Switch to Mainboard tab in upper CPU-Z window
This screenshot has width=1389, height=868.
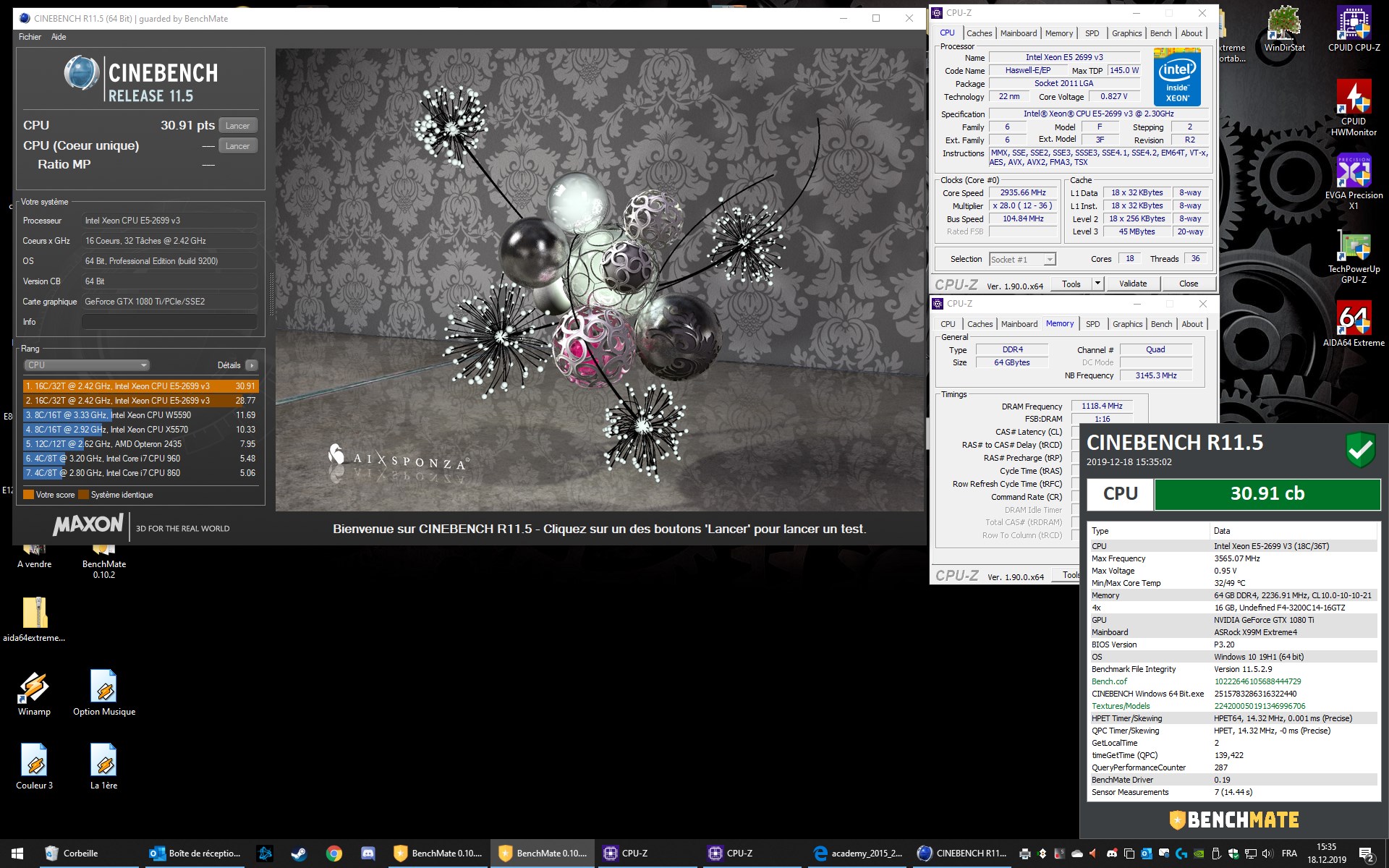click(x=1018, y=33)
